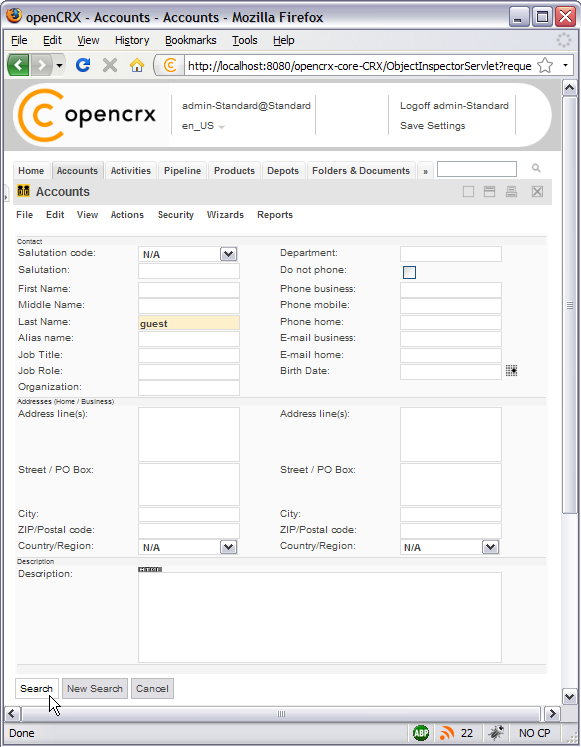Open the Accounts Edit menu
The width and height of the screenshot is (581, 747).
tap(55, 215)
